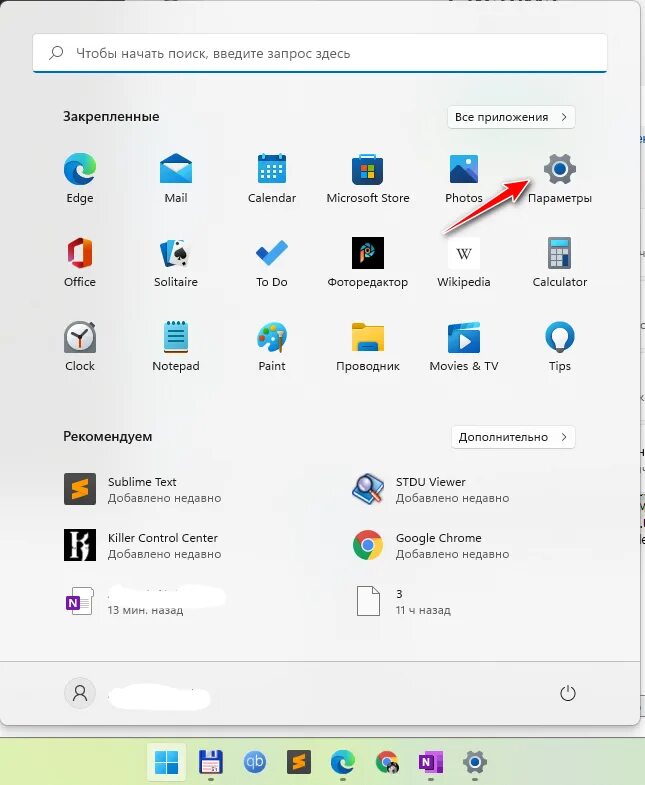This screenshot has height=785, width=645.
Task: Open the recent OneNote file from 13 мин. назад
Action: tap(144, 601)
